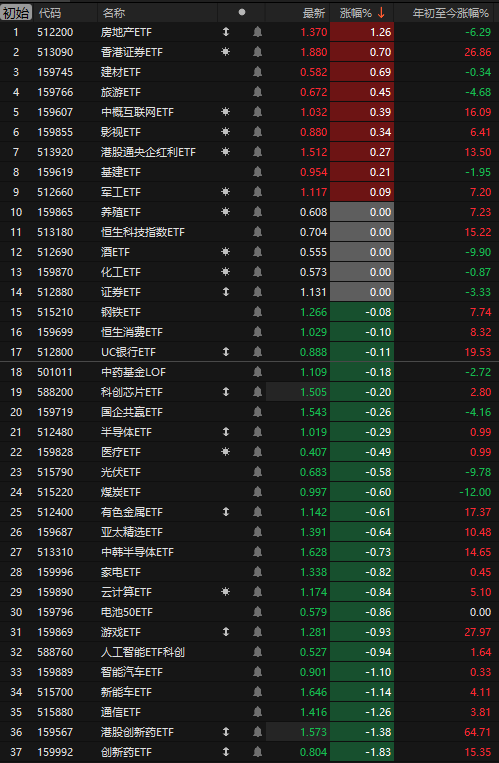This screenshot has height=763, width=499.
Task: Click the sun marker icon beside 中概互联网ETF
Action: pyautogui.click(x=225, y=112)
